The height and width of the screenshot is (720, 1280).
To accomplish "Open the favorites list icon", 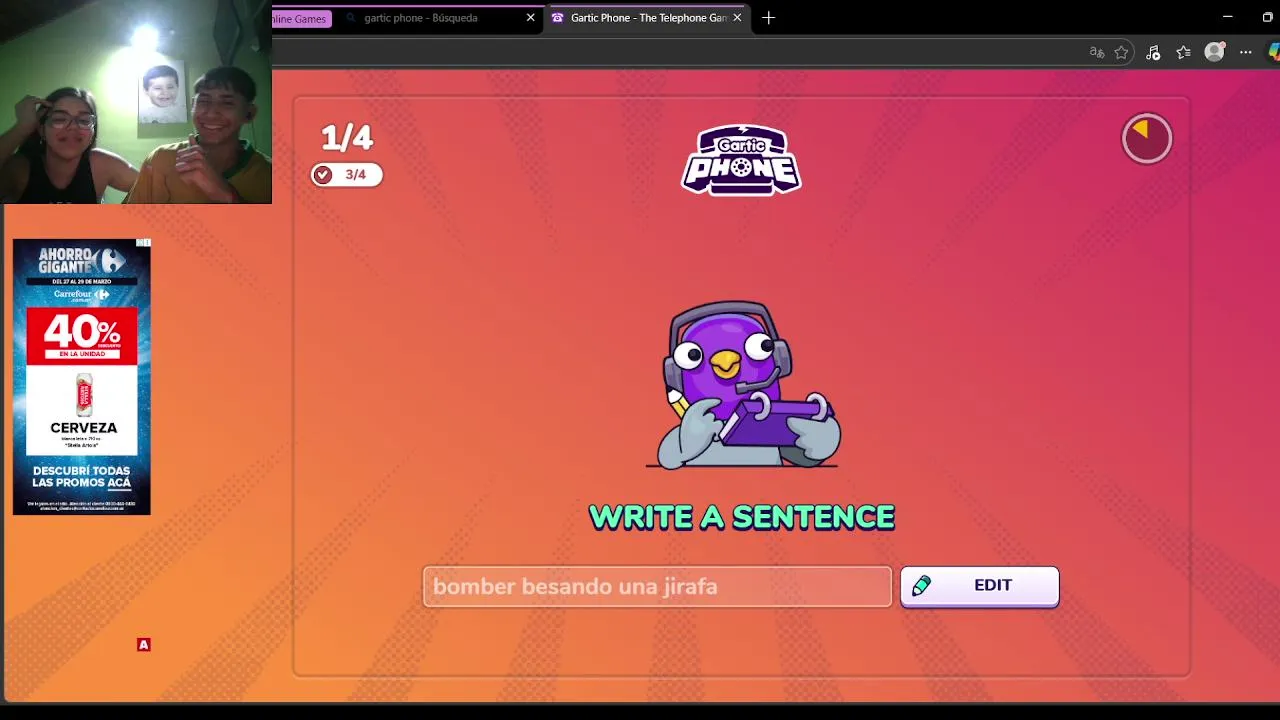I will (1184, 53).
